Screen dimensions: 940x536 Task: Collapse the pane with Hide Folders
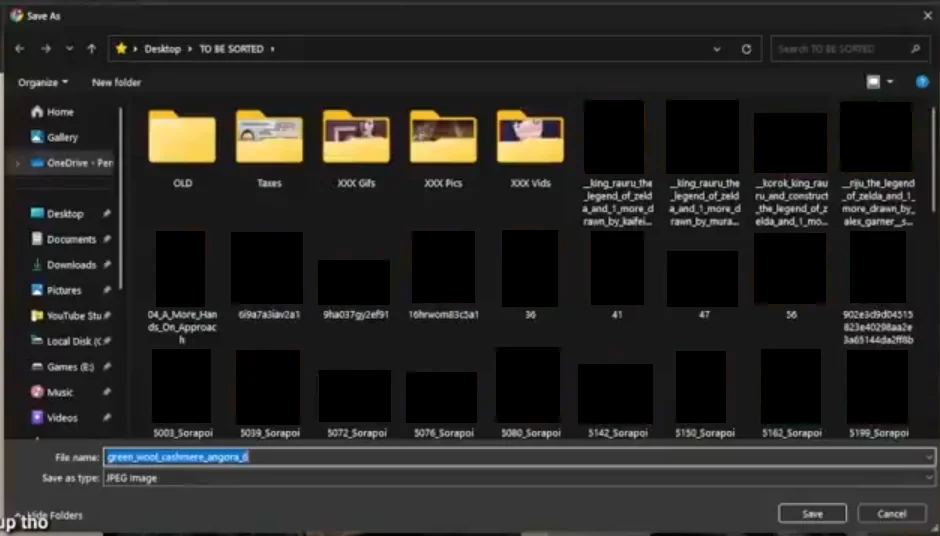(49, 515)
